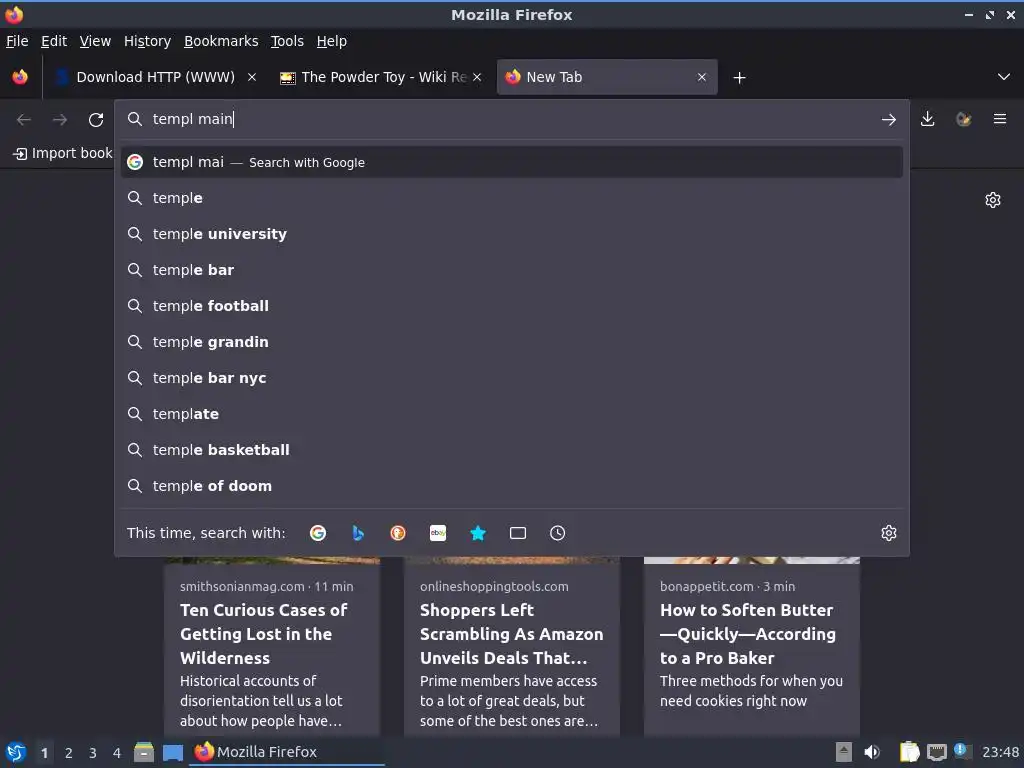
Task: Choose the 'temple' suggestion
Action: [x=512, y=198]
